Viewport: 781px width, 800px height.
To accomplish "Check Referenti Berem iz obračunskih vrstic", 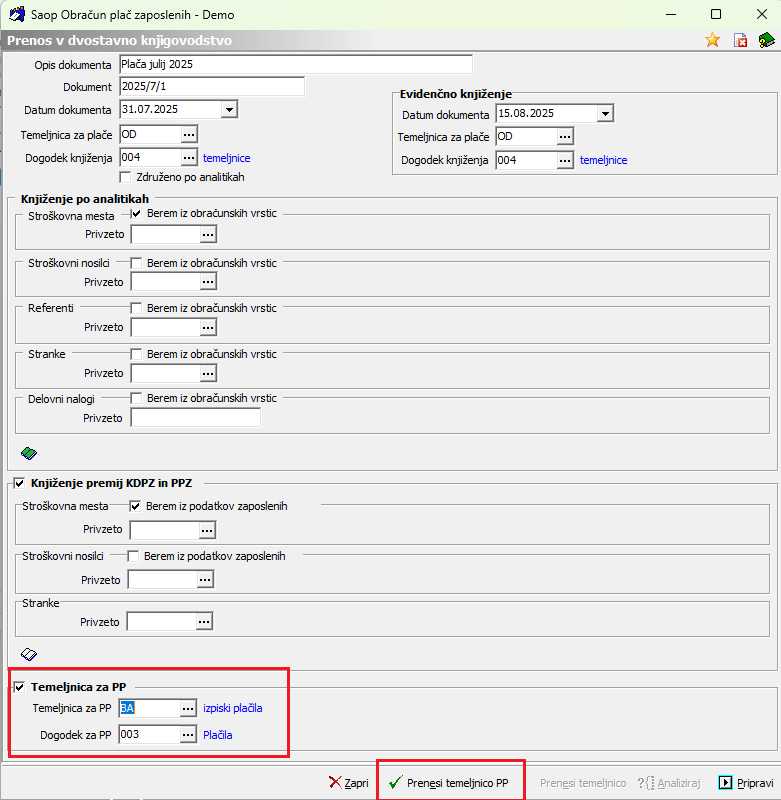I will tap(136, 308).
